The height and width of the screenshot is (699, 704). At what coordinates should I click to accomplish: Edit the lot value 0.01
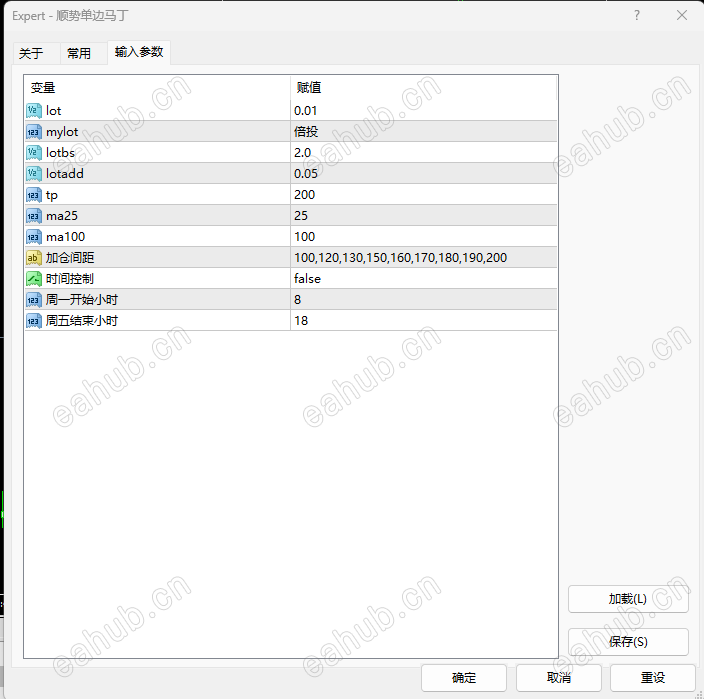click(423, 110)
